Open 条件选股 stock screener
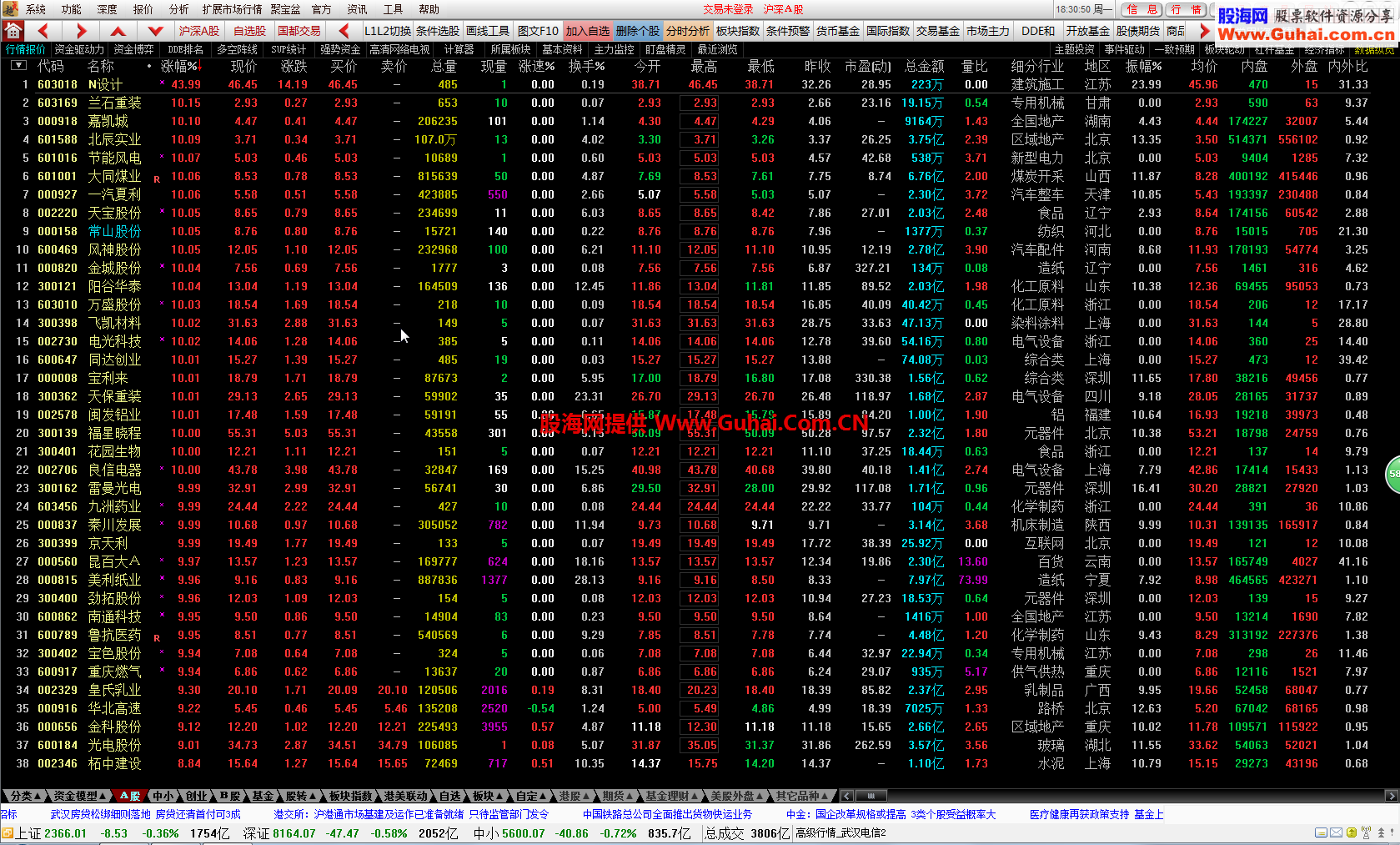The height and width of the screenshot is (845, 1400). [x=438, y=31]
